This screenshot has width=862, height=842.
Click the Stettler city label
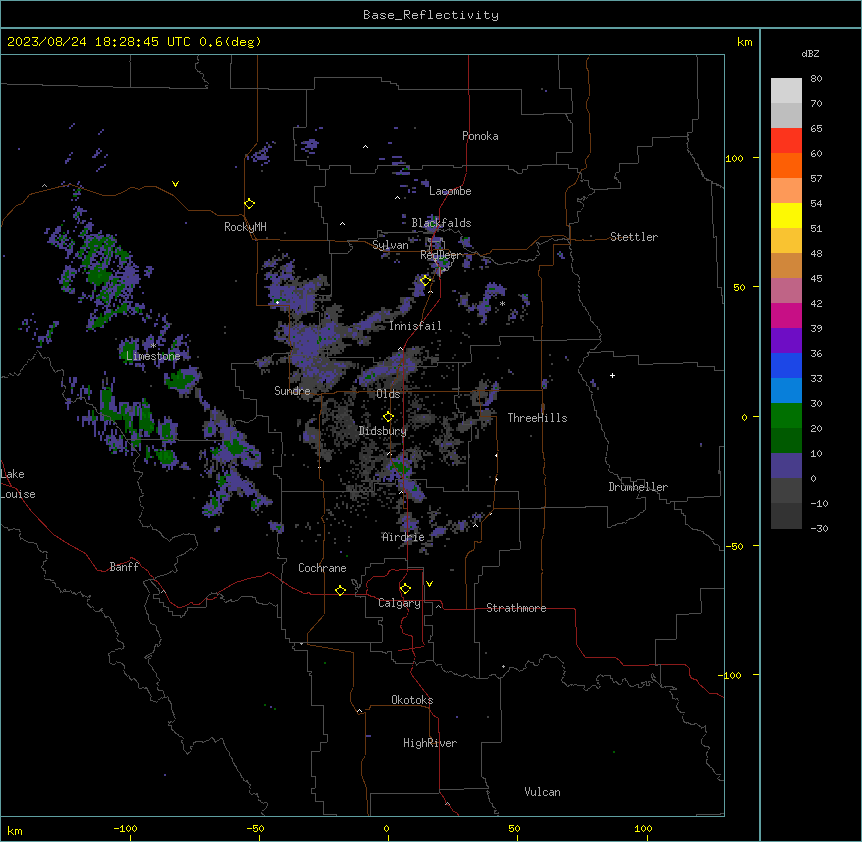634,237
